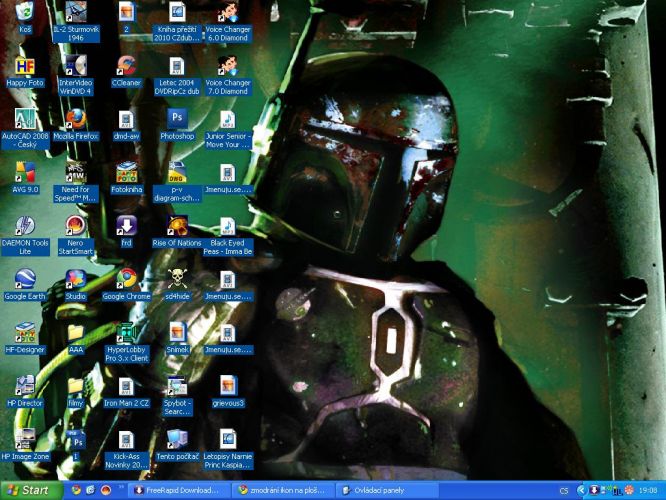Expand hidden quick launch icons chevron
This screenshot has width=666, height=500.
[x=121, y=488]
